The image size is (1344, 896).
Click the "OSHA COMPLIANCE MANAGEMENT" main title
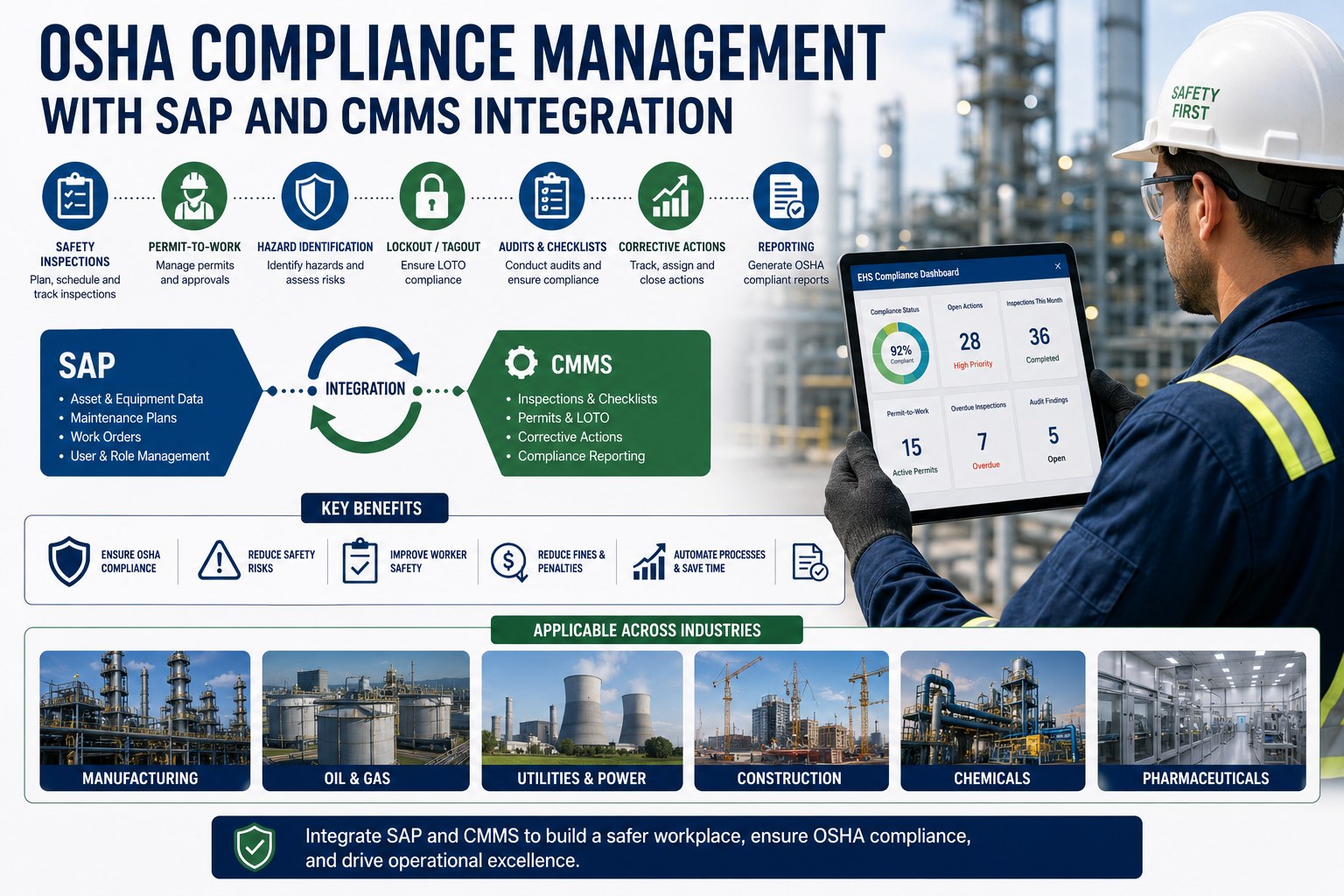(x=463, y=54)
